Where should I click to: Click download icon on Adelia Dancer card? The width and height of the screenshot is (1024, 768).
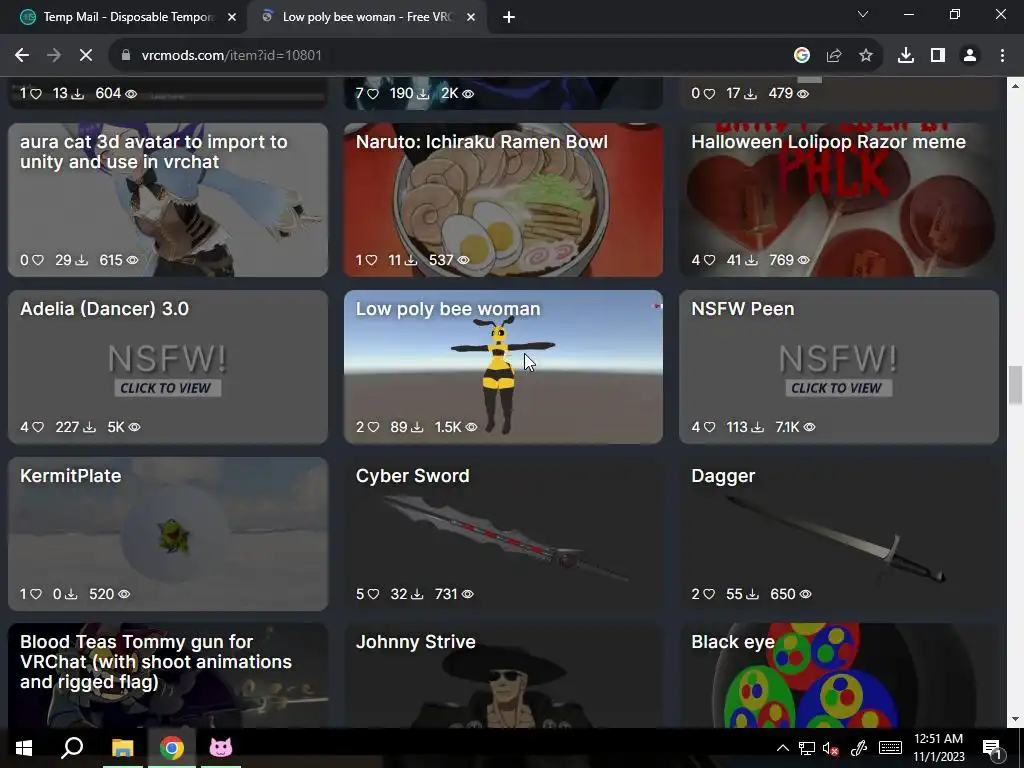tap(89, 427)
